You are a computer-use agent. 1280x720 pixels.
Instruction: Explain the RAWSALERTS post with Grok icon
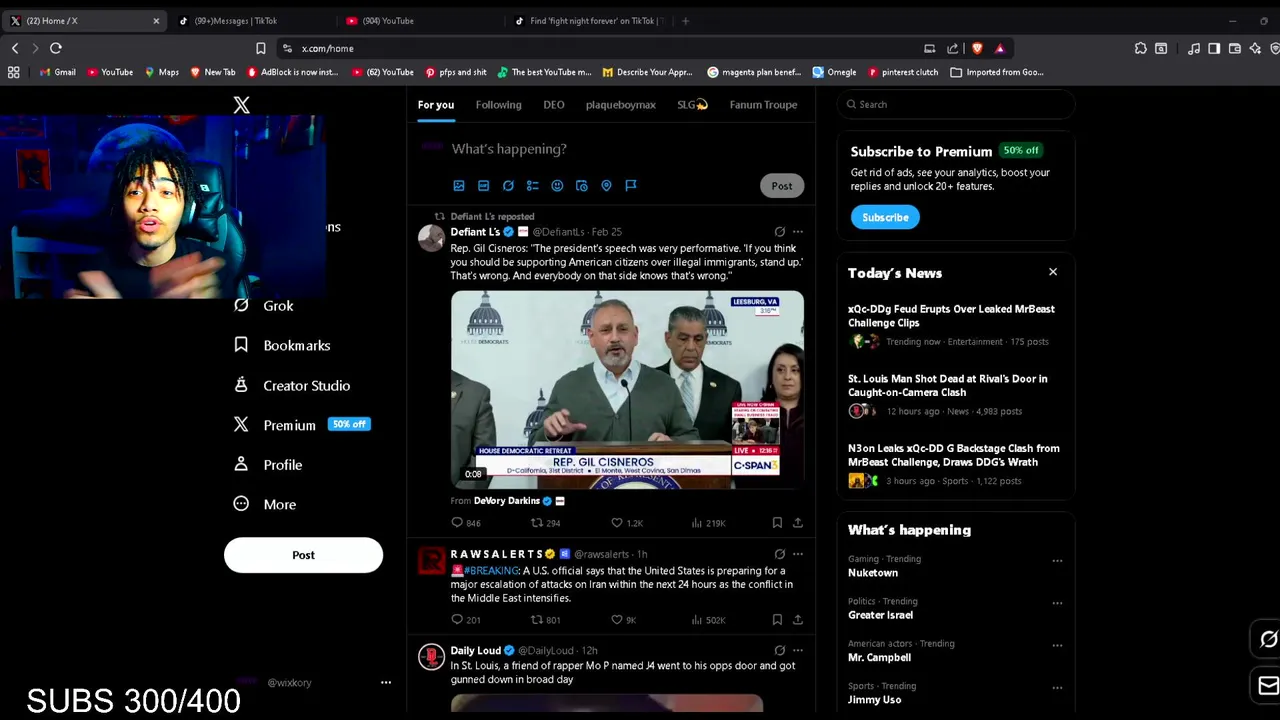780,554
